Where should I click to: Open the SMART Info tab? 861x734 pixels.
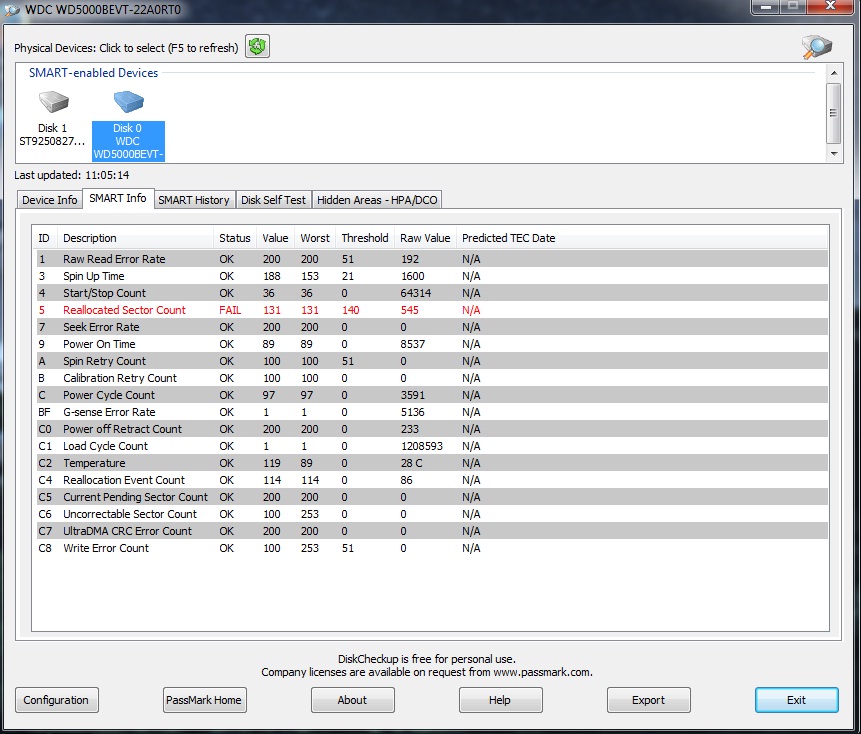118,198
